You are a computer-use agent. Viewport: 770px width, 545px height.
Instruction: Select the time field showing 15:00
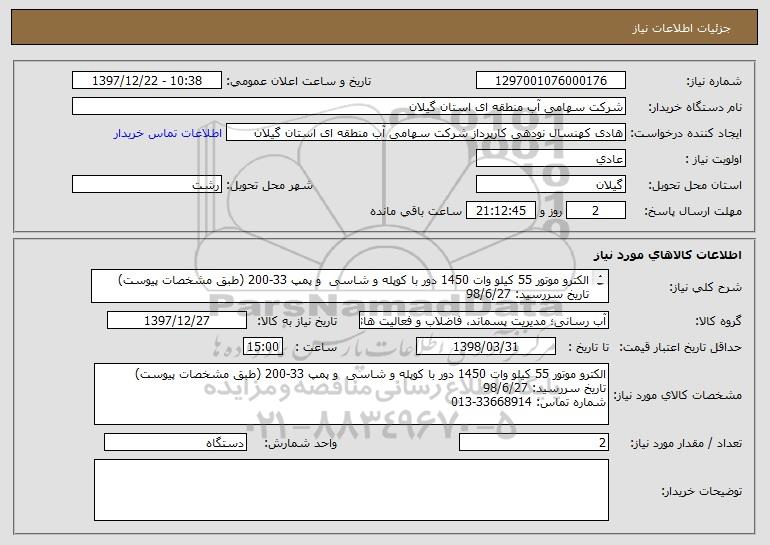click(x=263, y=347)
